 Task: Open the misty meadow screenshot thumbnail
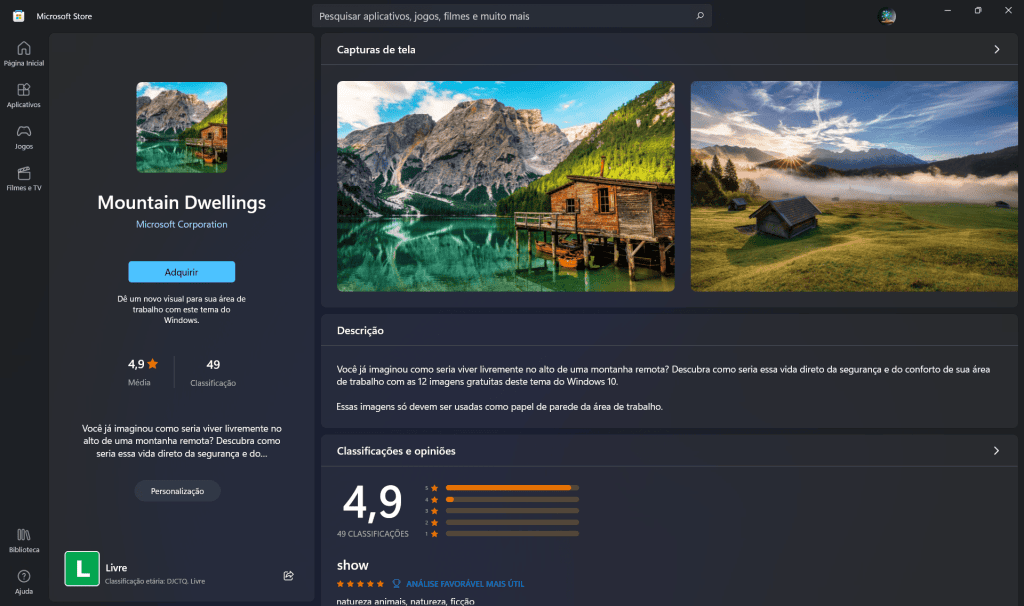click(854, 186)
